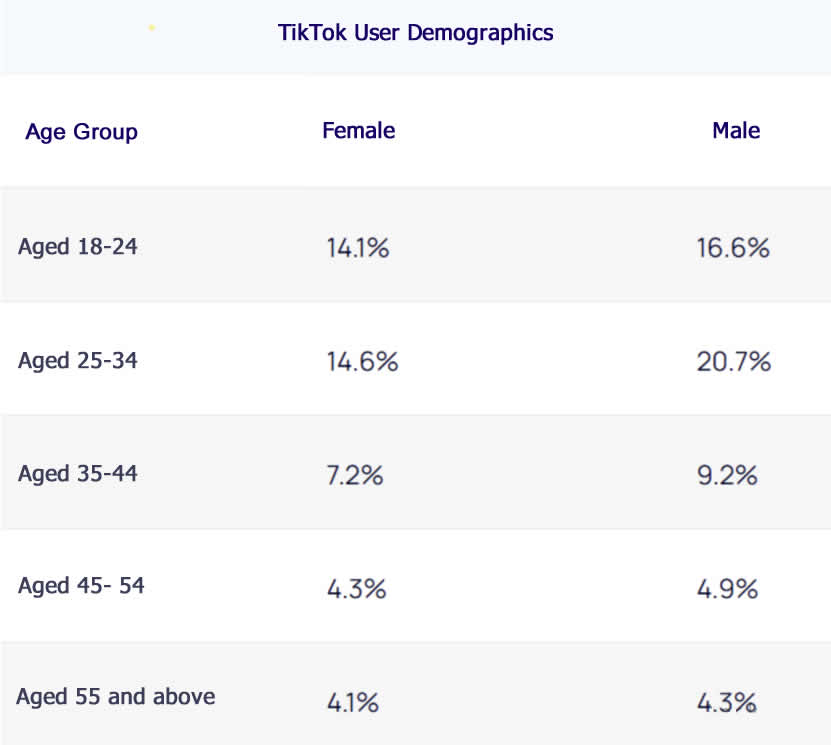Image resolution: width=831 pixels, height=745 pixels.
Task: Select the Aged 25-34 row label
Action: [x=77, y=360]
